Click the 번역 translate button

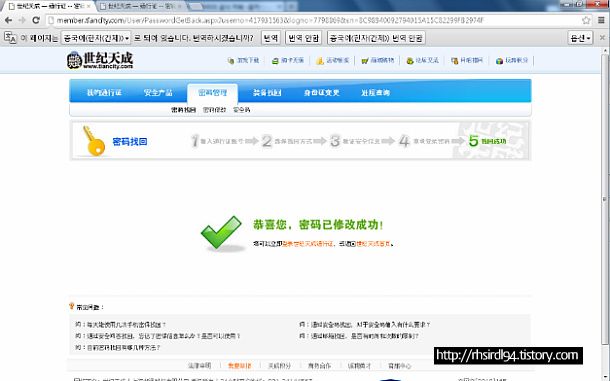[x=271, y=38]
